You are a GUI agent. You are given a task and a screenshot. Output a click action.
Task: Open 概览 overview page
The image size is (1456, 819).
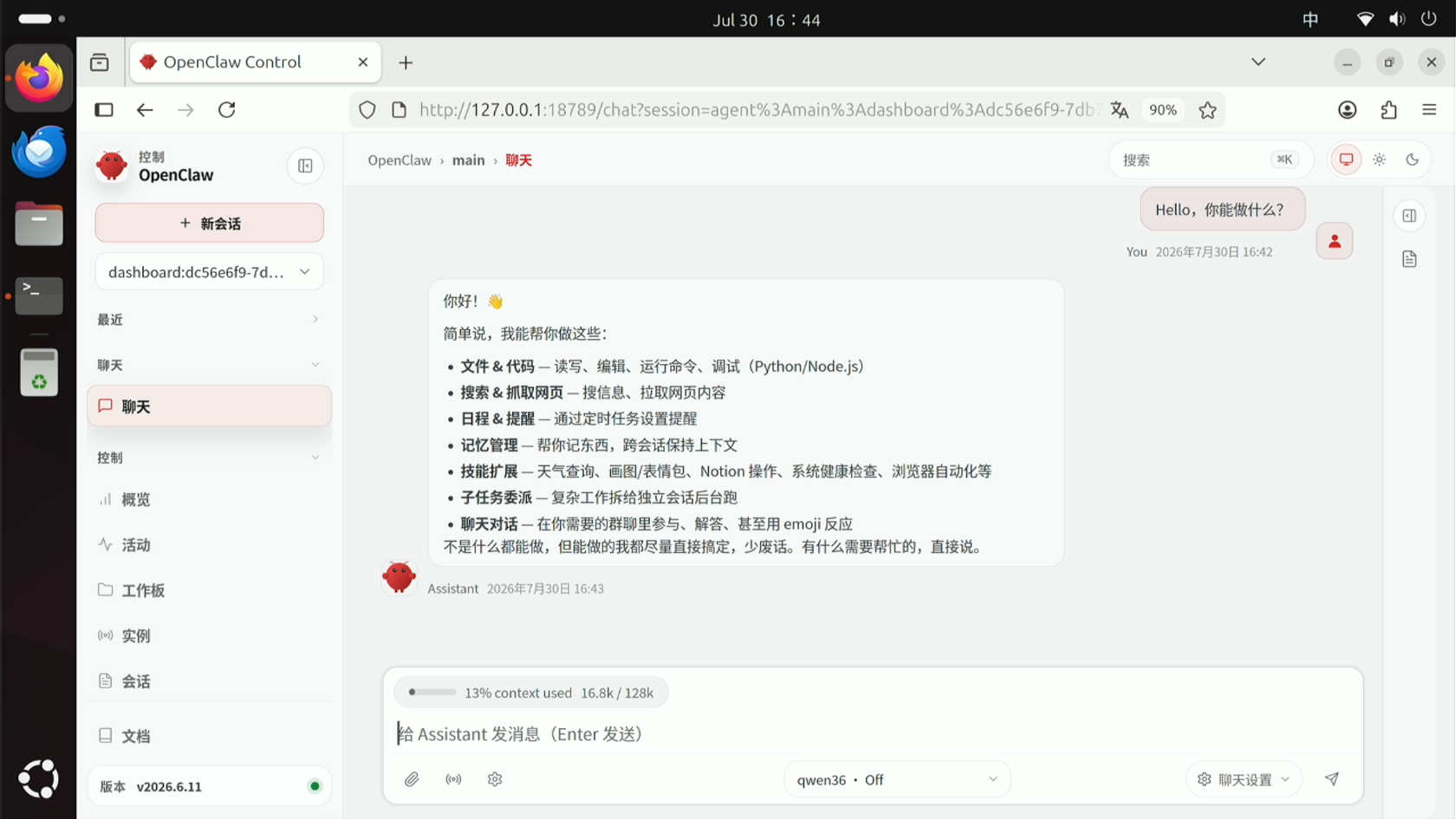pyautogui.click(x=210, y=499)
